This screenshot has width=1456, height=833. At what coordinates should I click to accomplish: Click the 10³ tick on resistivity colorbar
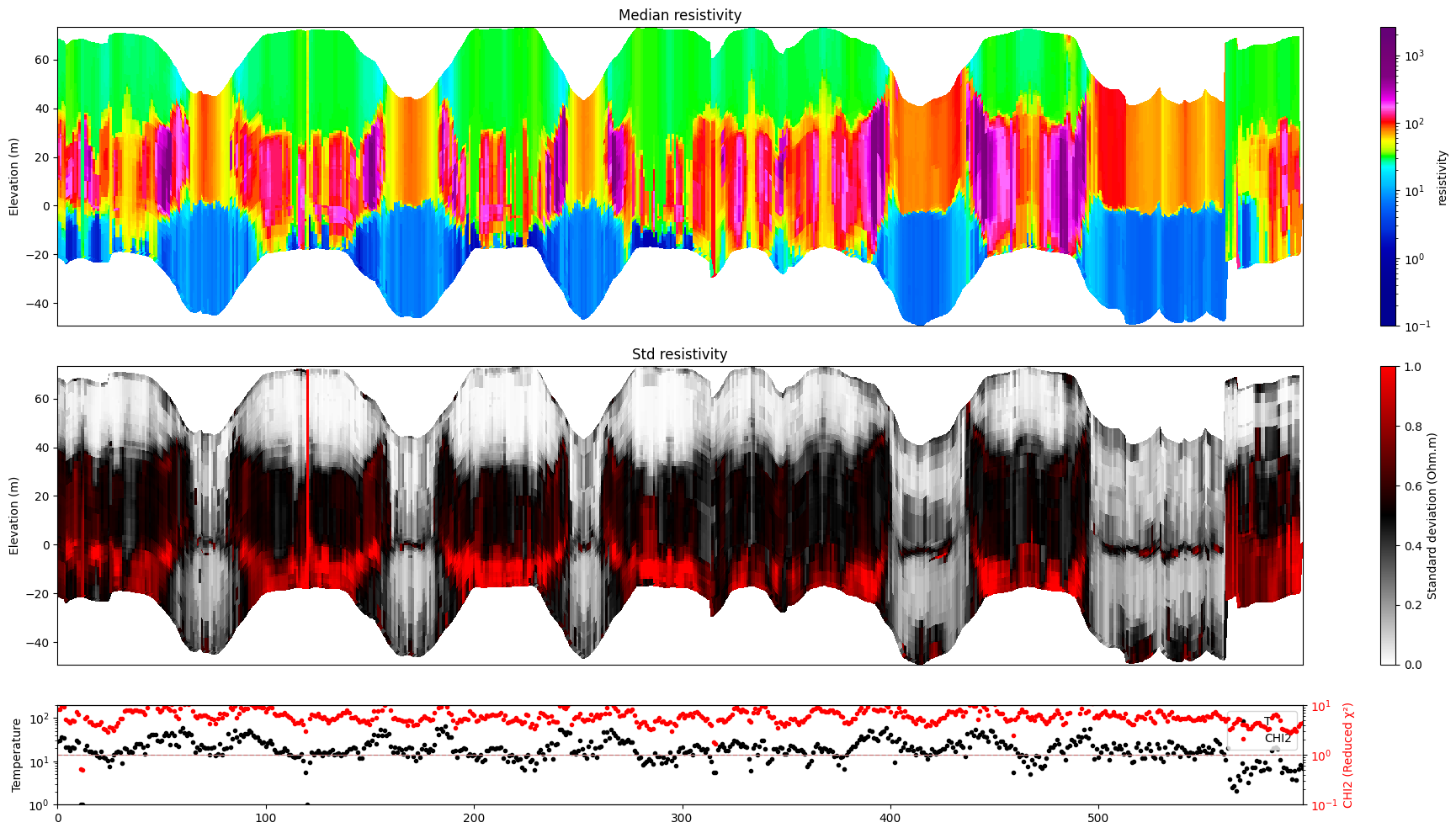pyautogui.click(x=1413, y=56)
